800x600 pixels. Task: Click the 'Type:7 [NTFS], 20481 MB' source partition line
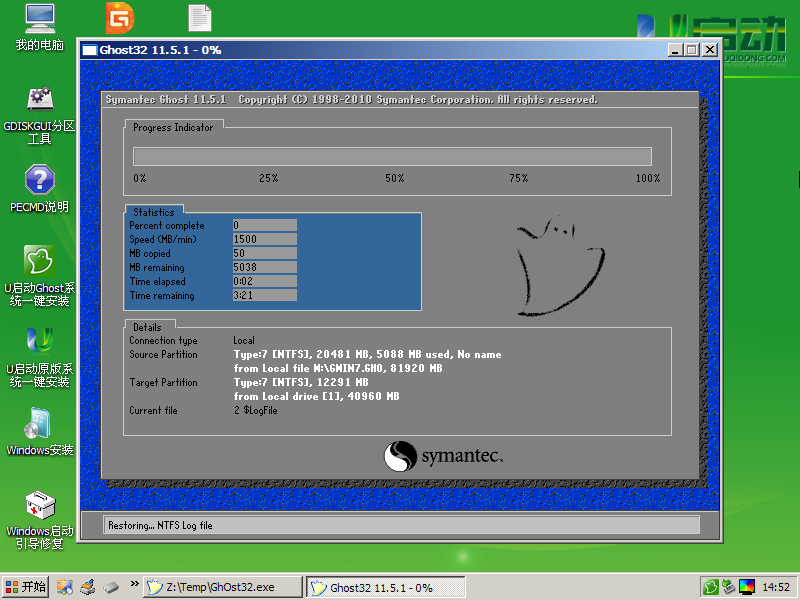pyautogui.click(x=367, y=355)
